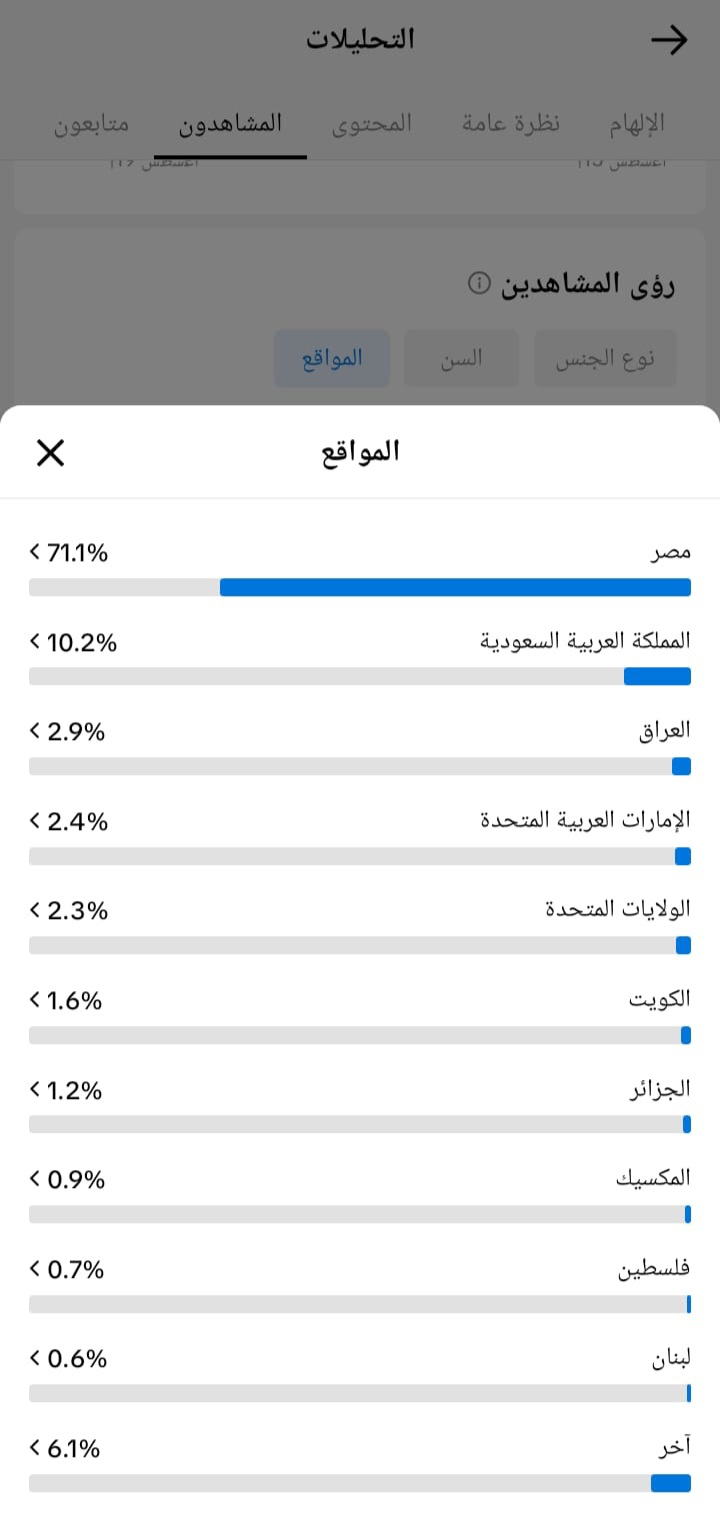Select the نوع الجنس filter chip
Image resolution: width=720 pixels, height=1519 pixels.
coord(605,358)
